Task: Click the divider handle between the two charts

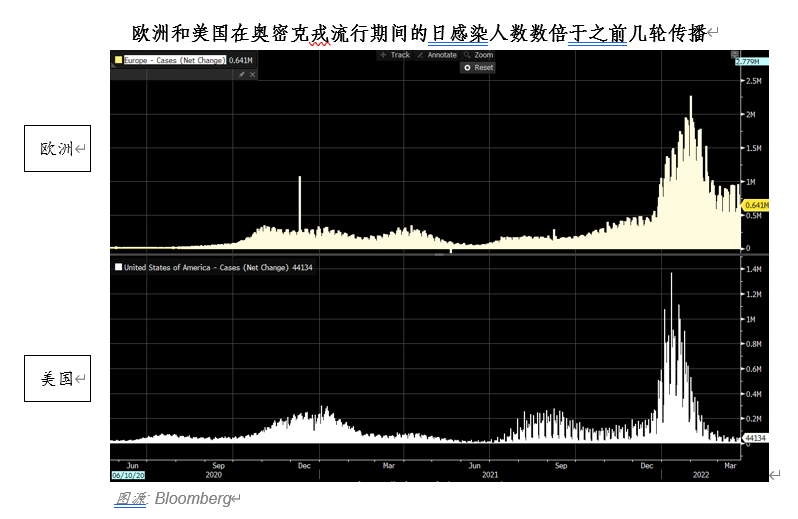Action: pyautogui.click(x=439, y=253)
